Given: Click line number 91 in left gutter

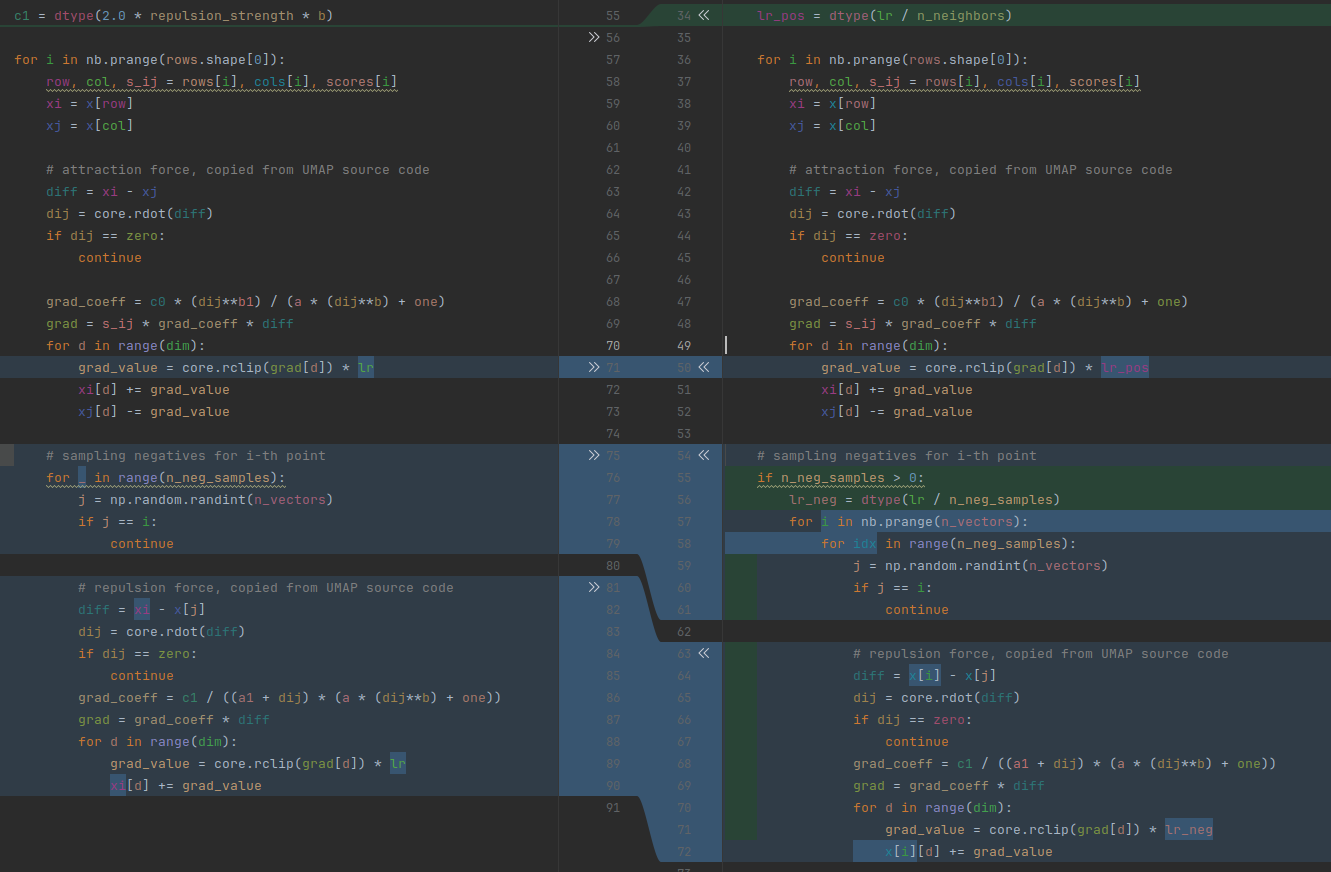Looking at the screenshot, I should pos(613,807).
